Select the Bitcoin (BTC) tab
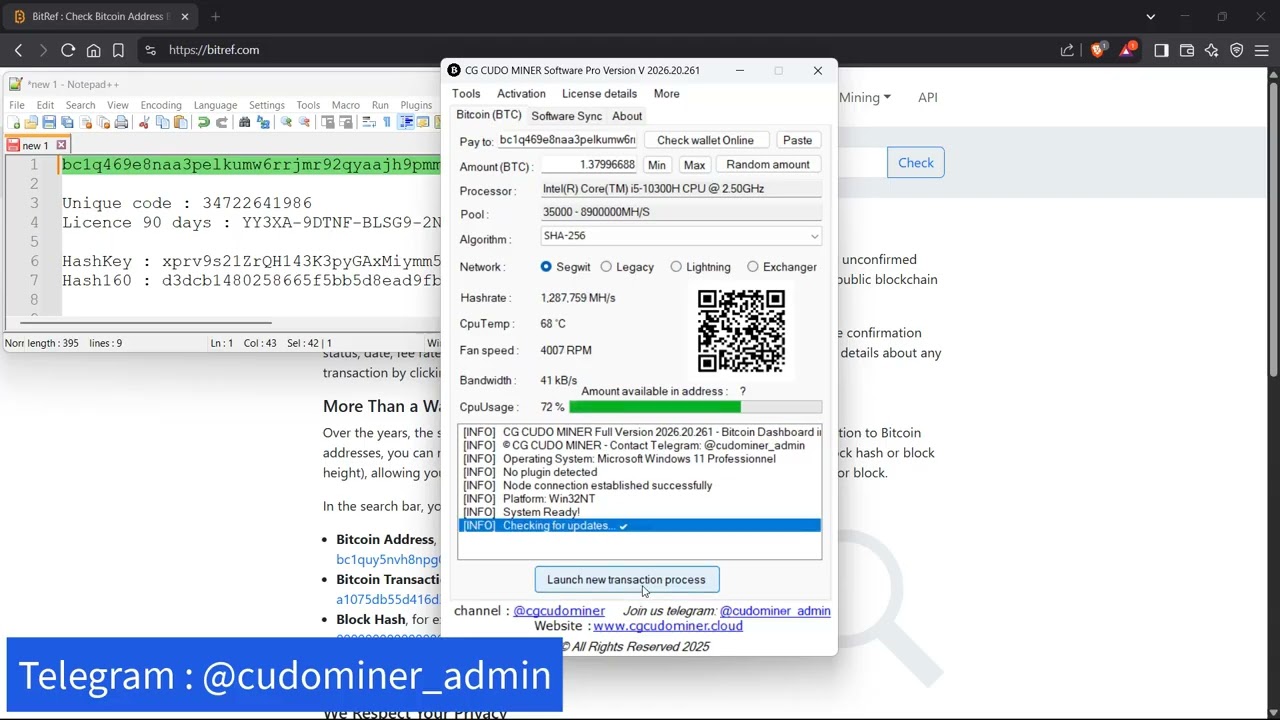This screenshot has height=720, width=1280. pos(489,115)
